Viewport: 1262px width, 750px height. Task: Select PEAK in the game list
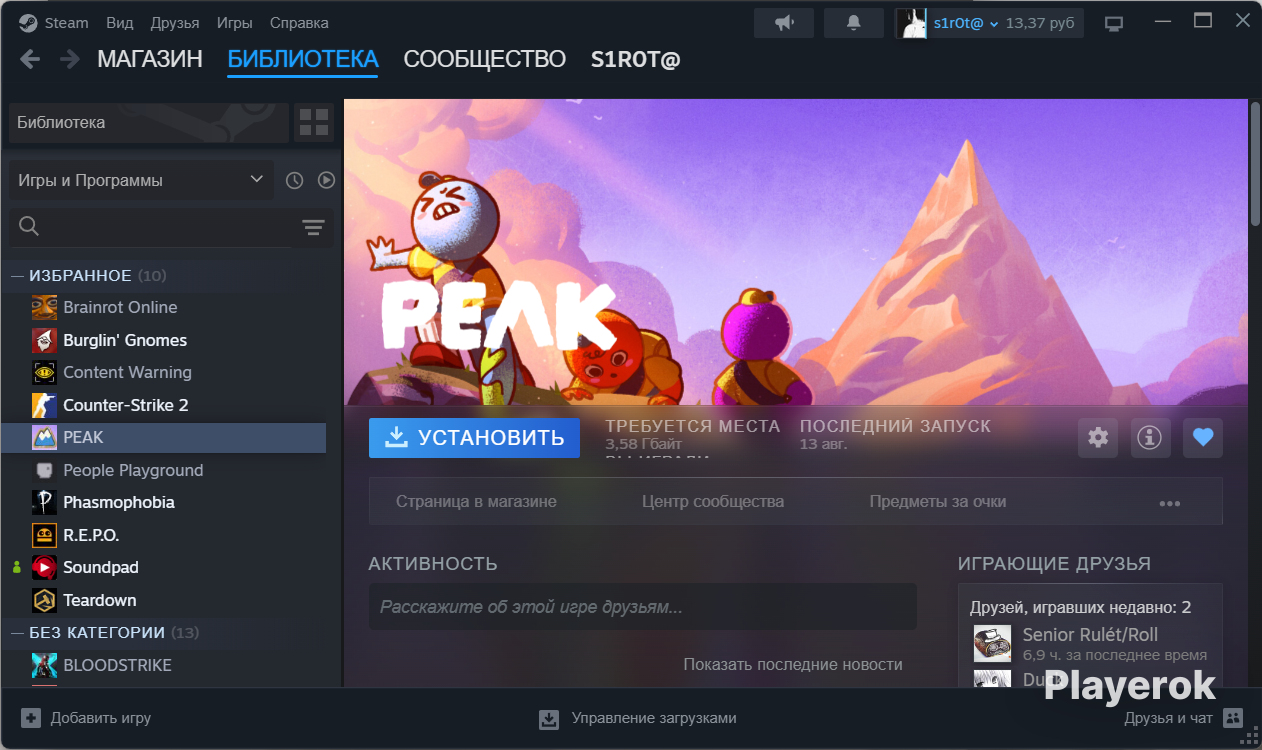tap(164, 437)
